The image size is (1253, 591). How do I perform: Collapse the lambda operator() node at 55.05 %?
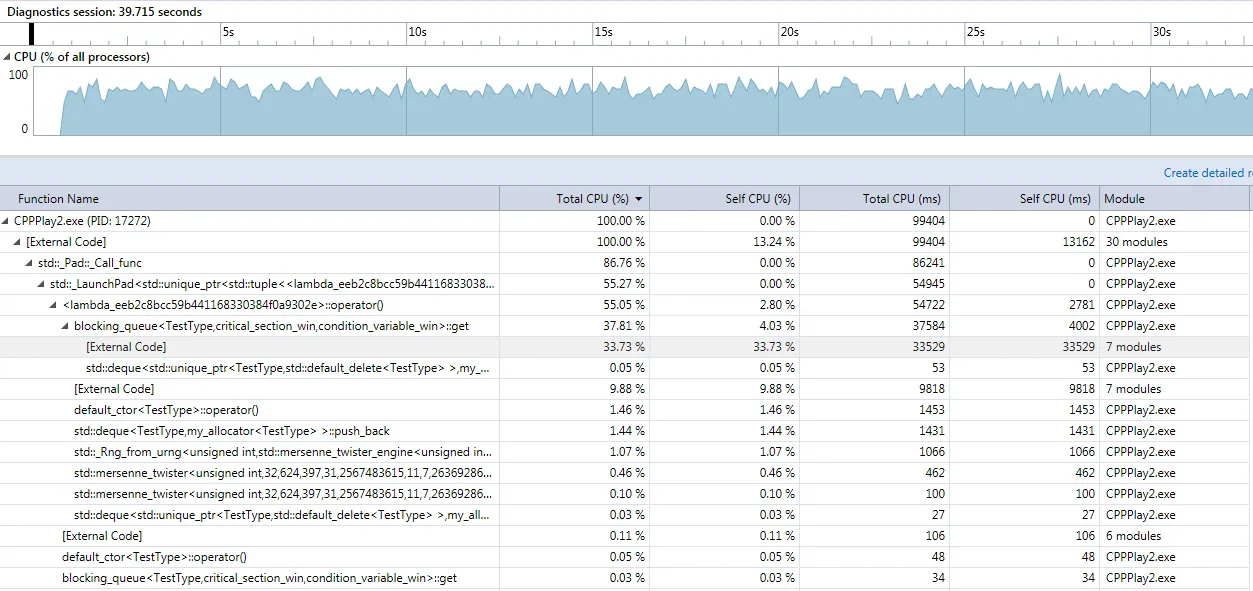(x=55, y=304)
